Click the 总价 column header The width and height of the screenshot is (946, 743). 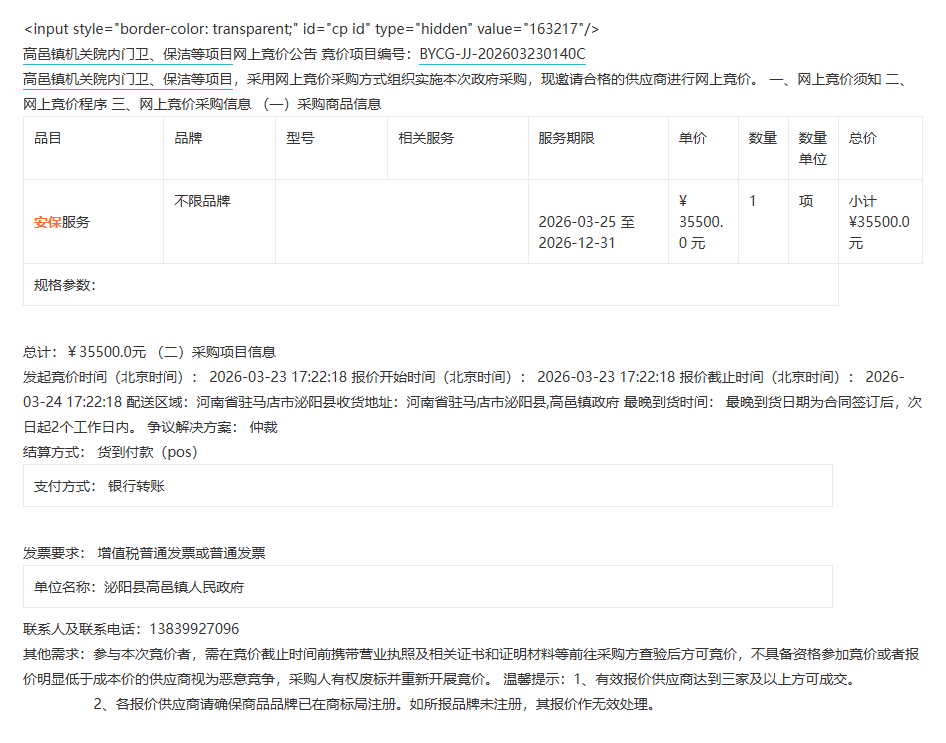862,138
